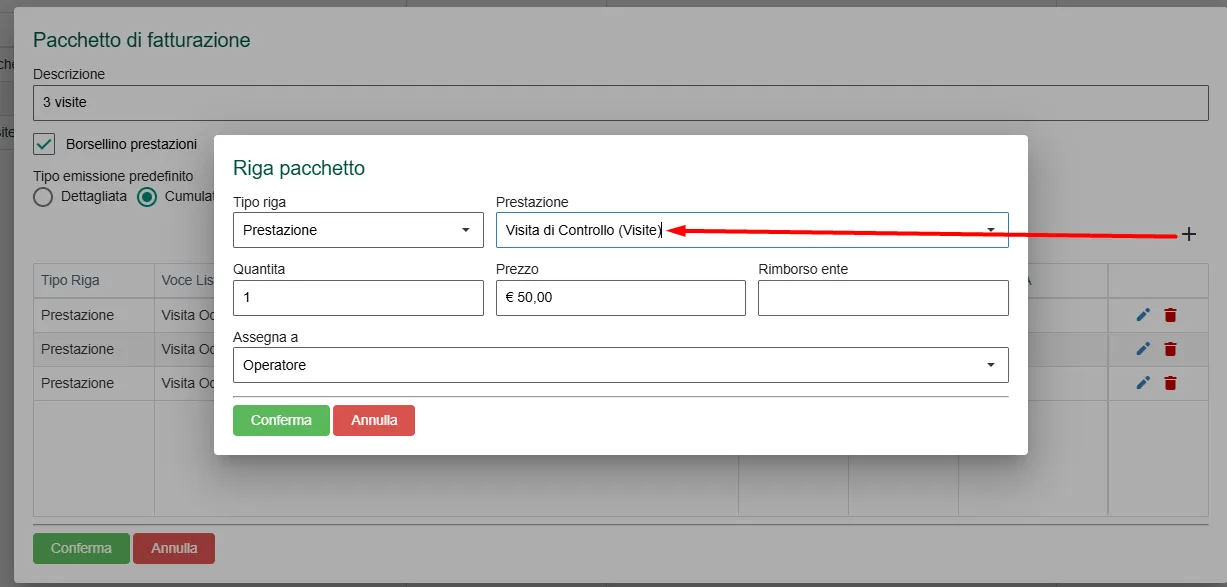Select the Cumulata radio button
The image size is (1227, 587).
(147, 197)
